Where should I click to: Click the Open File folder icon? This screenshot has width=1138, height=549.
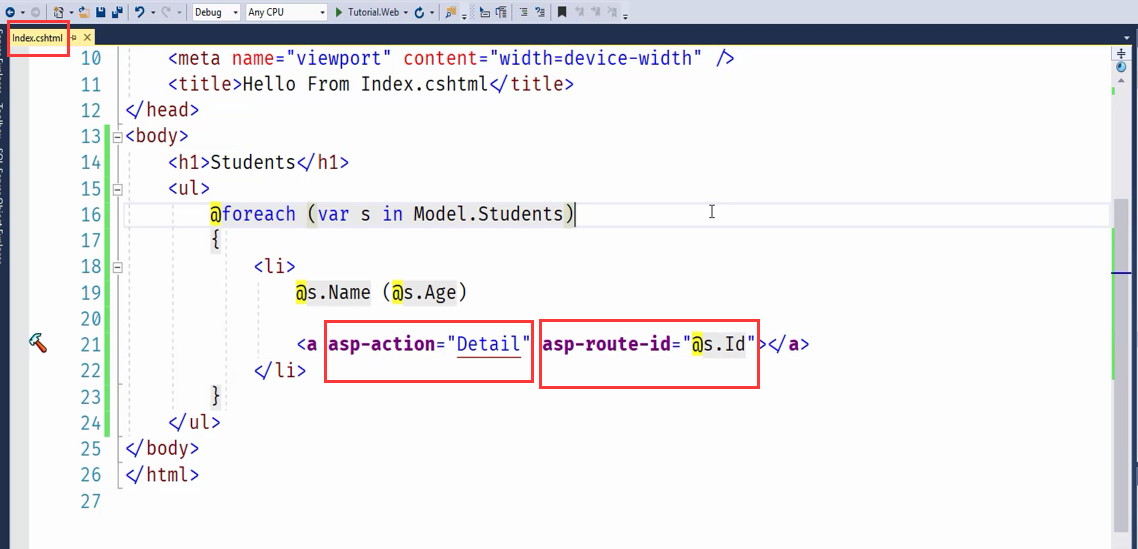click(85, 12)
